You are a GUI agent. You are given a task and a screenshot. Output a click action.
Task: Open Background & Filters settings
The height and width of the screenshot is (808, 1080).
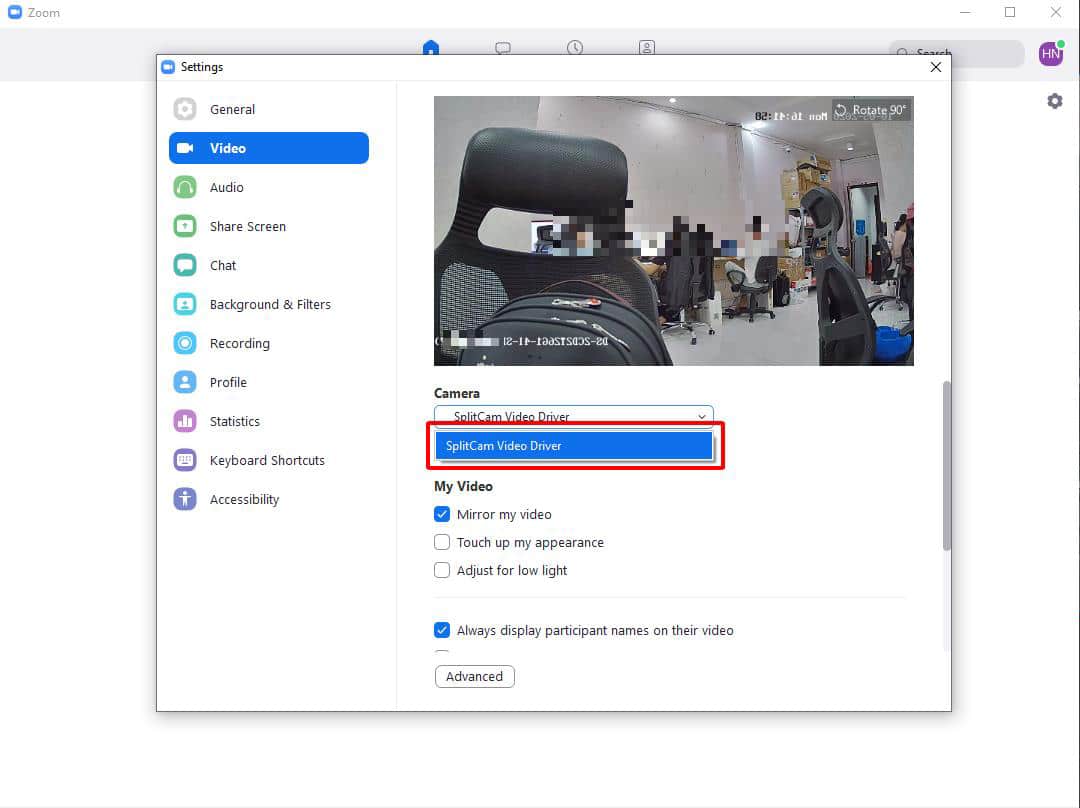(269, 304)
